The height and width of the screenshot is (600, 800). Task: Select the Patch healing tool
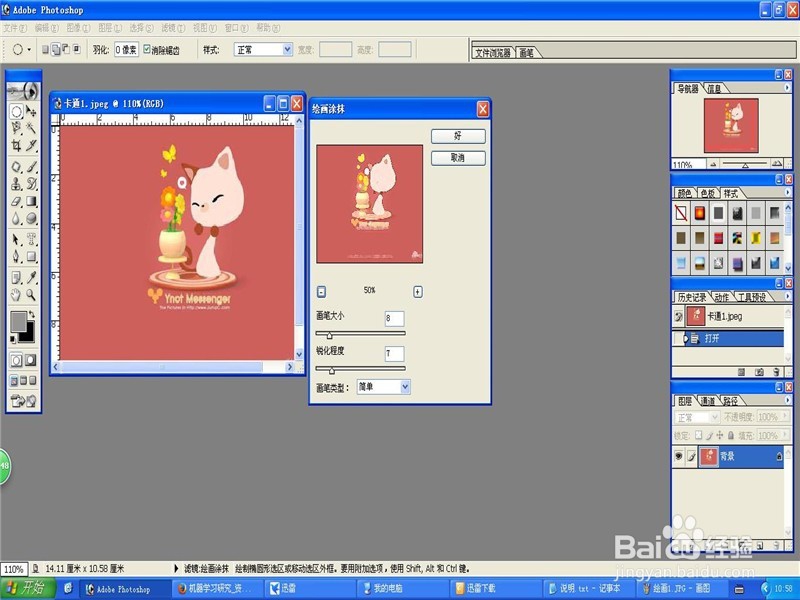(x=16, y=167)
